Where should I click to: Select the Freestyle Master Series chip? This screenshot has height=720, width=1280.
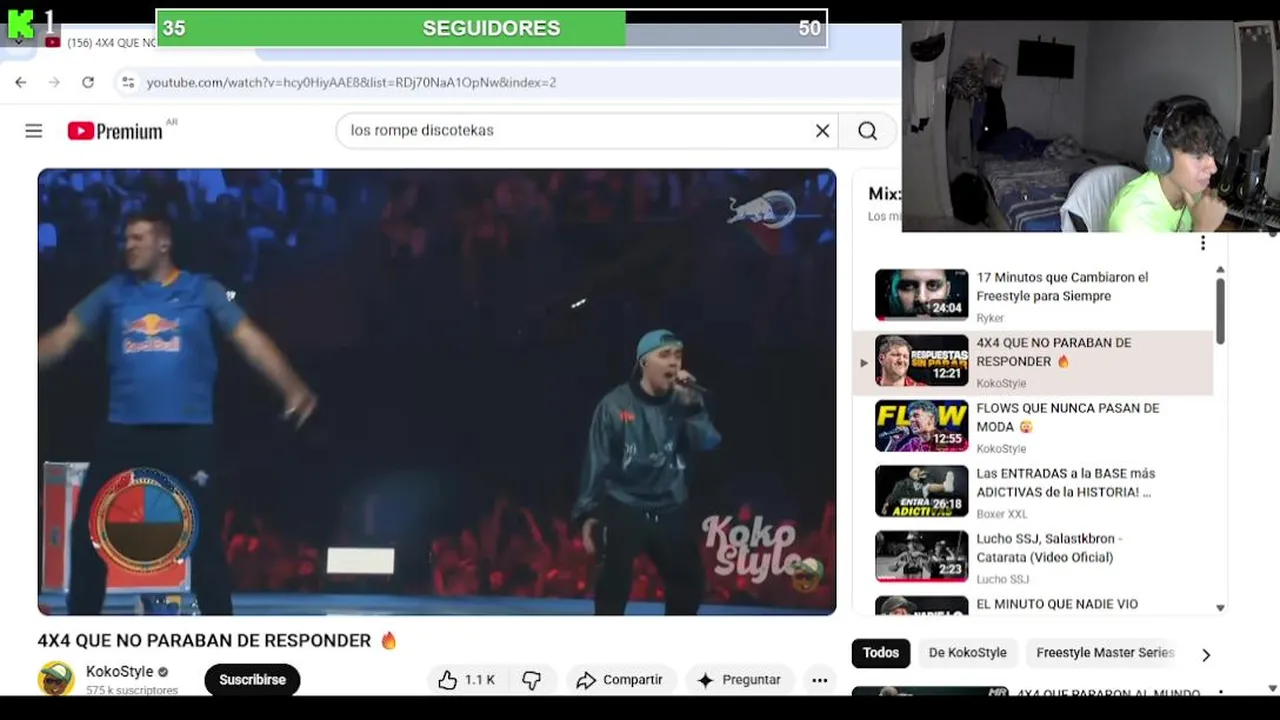pos(1105,653)
